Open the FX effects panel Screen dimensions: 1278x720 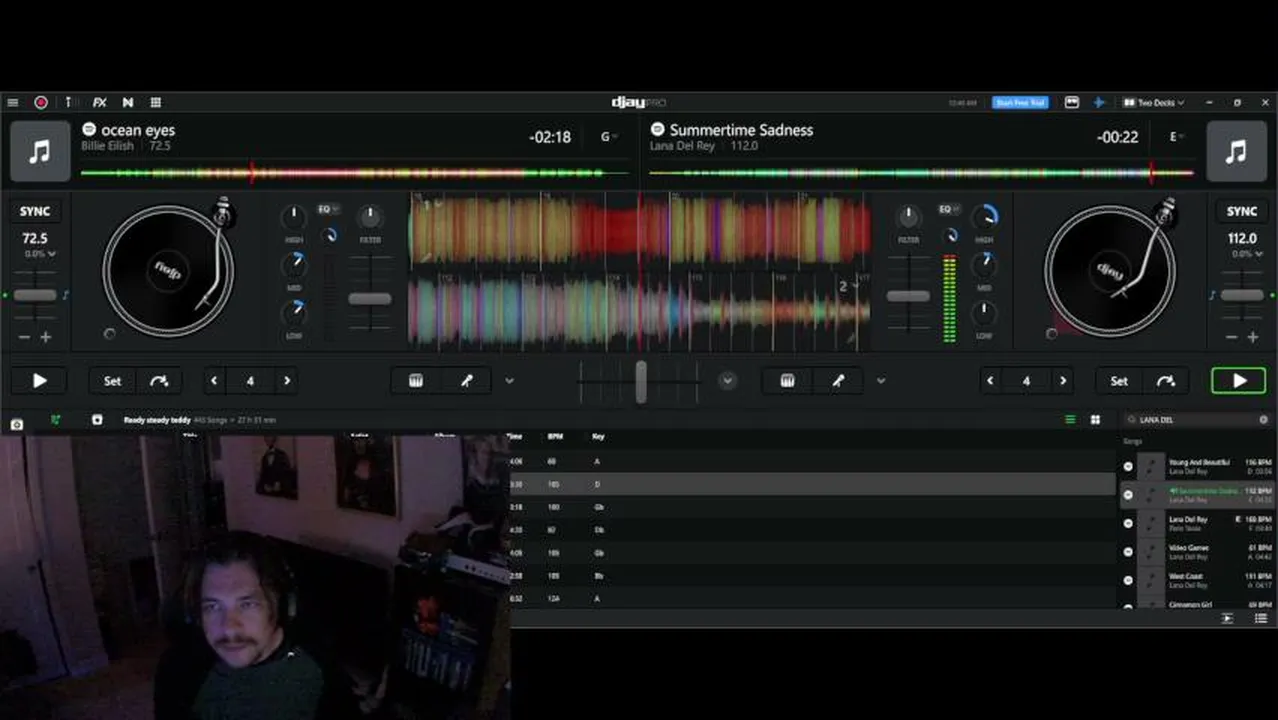pyautogui.click(x=100, y=102)
